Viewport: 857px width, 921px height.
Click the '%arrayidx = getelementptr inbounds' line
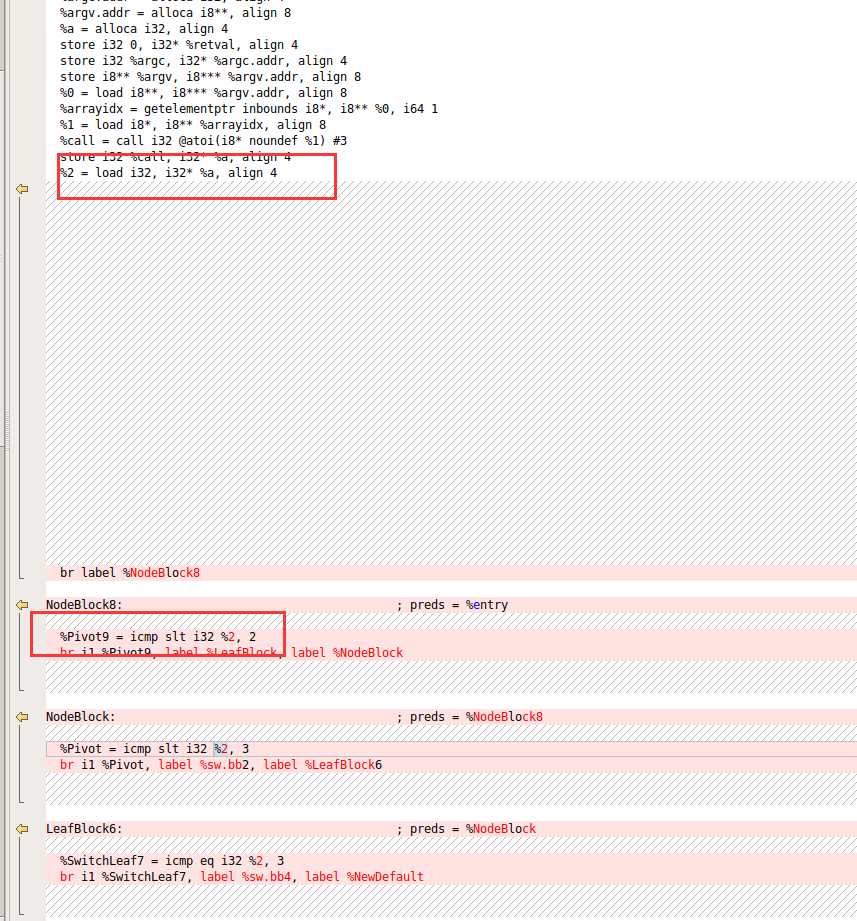[248, 109]
